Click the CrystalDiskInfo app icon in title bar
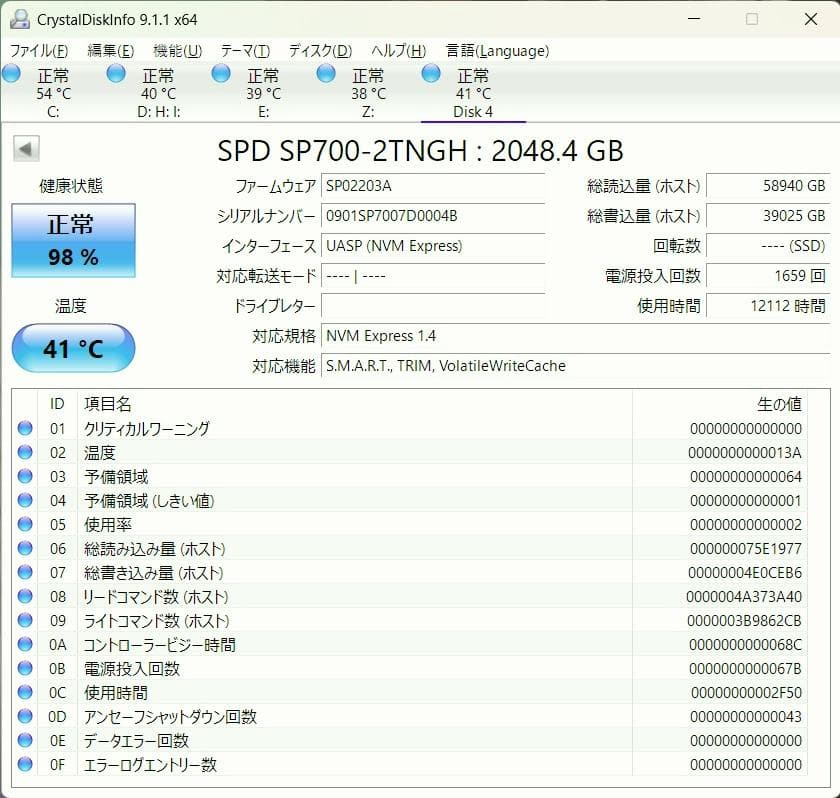 pos(22,18)
